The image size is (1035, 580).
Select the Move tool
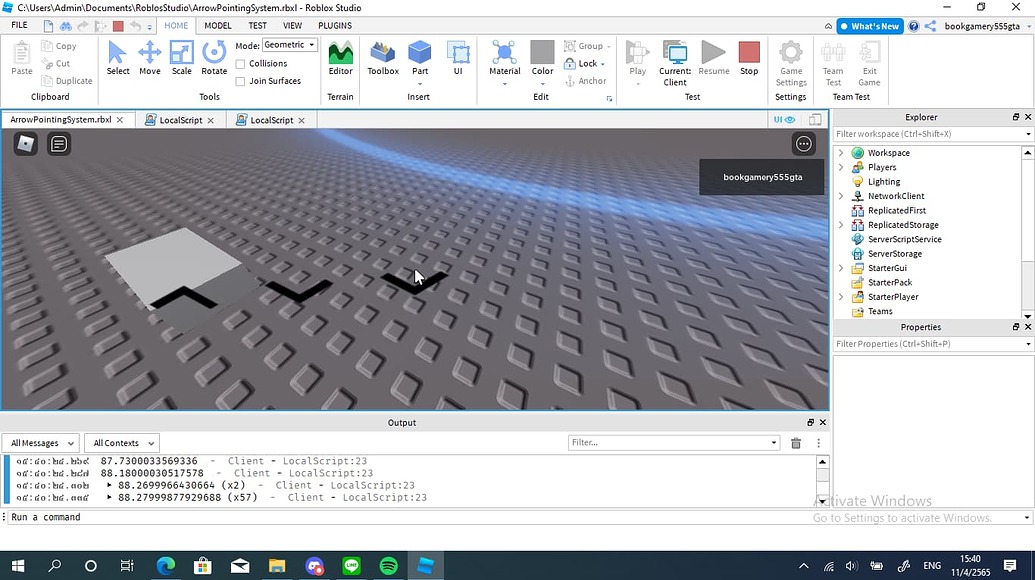point(149,62)
